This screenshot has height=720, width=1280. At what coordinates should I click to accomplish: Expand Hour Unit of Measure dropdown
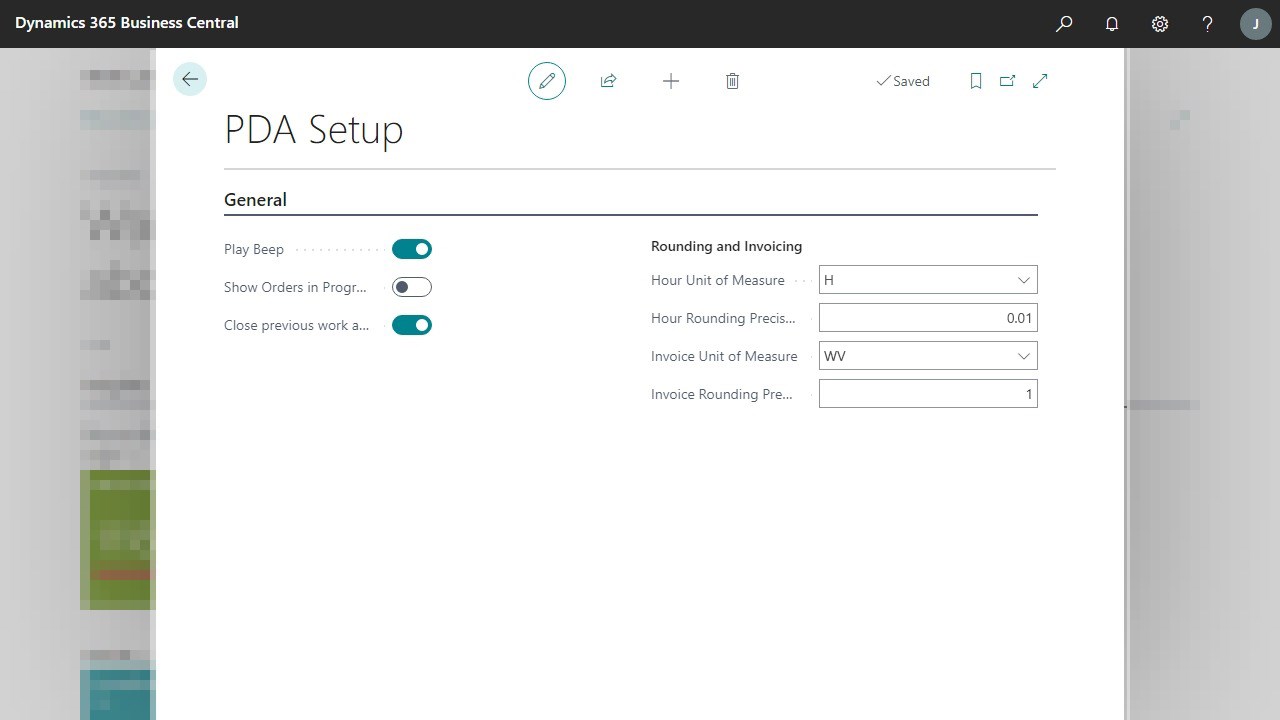[1023, 280]
